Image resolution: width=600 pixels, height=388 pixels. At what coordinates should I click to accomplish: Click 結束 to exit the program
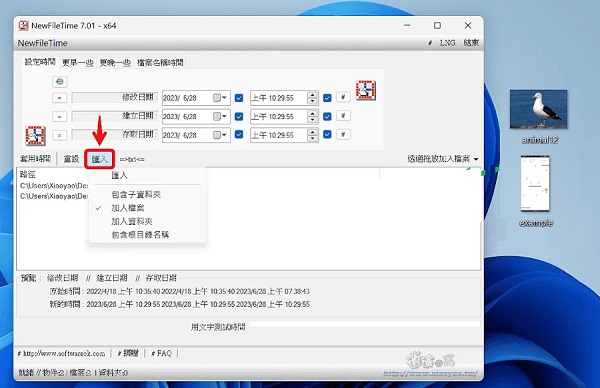tap(471, 43)
